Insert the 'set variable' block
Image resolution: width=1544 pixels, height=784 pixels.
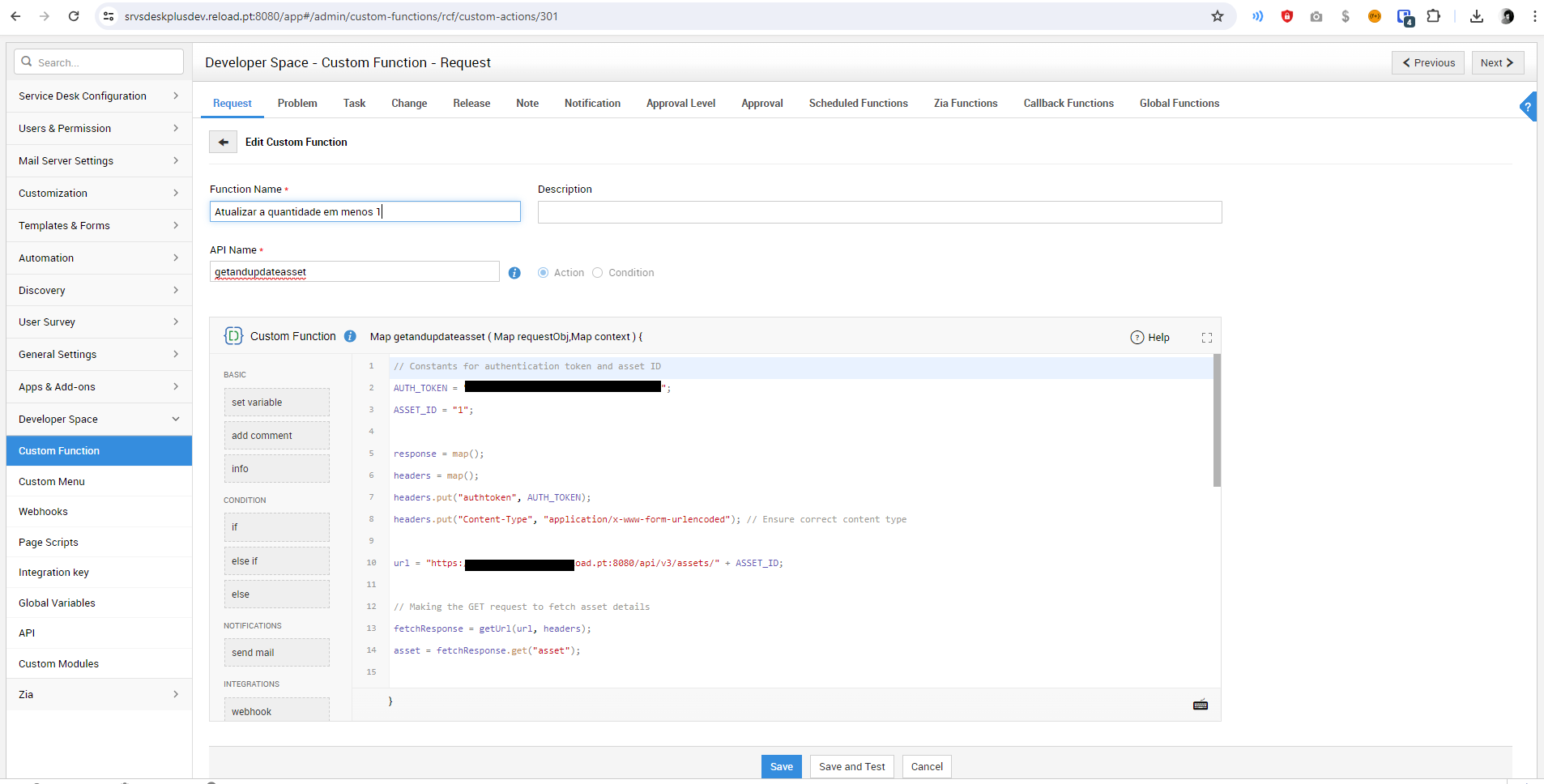[277, 402]
